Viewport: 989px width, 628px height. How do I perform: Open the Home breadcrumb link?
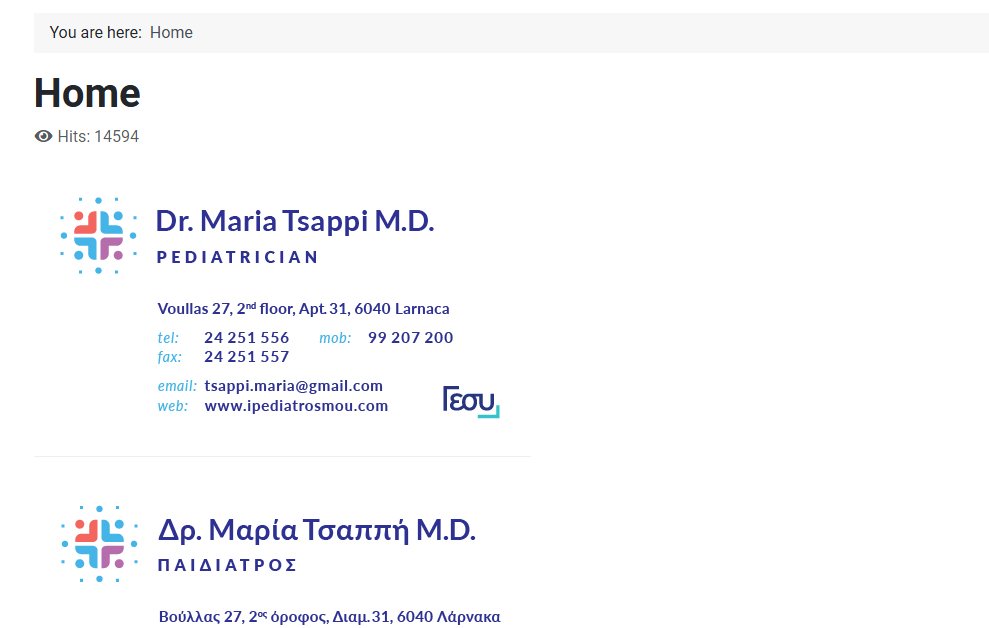pyautogui.click(x=171, y=32)
